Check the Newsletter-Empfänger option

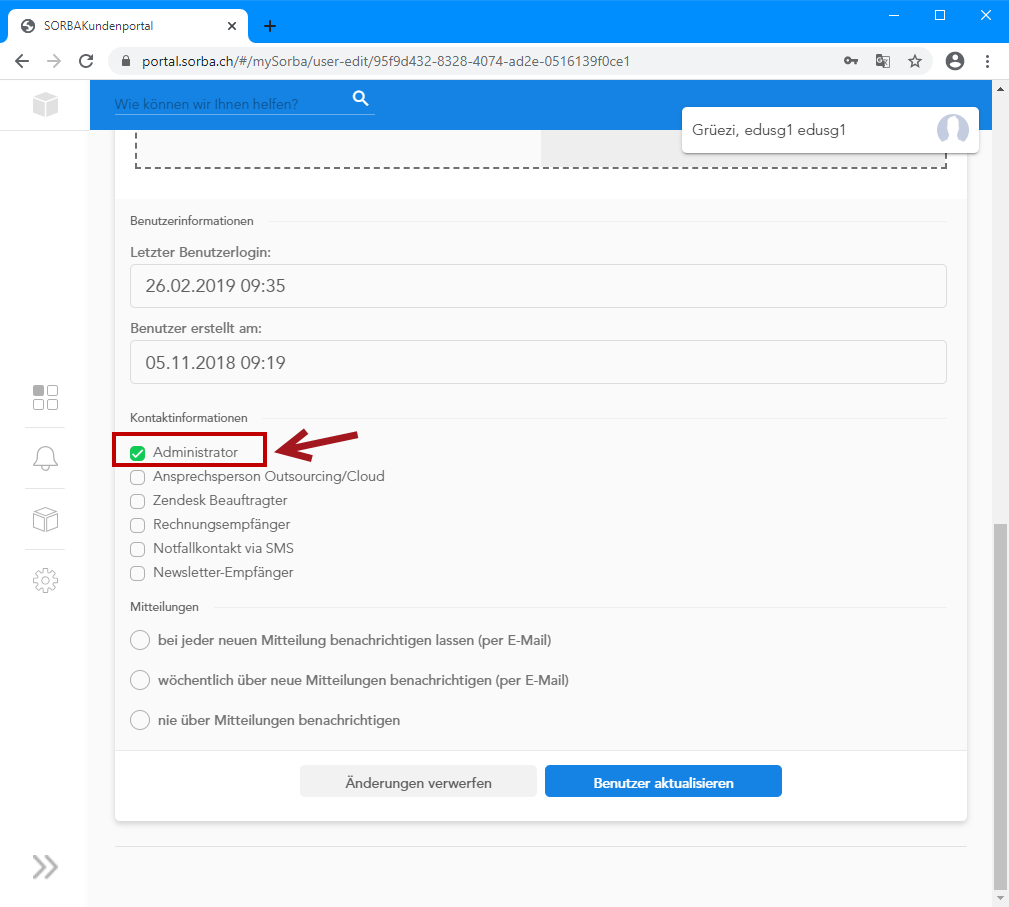point(138,573)
